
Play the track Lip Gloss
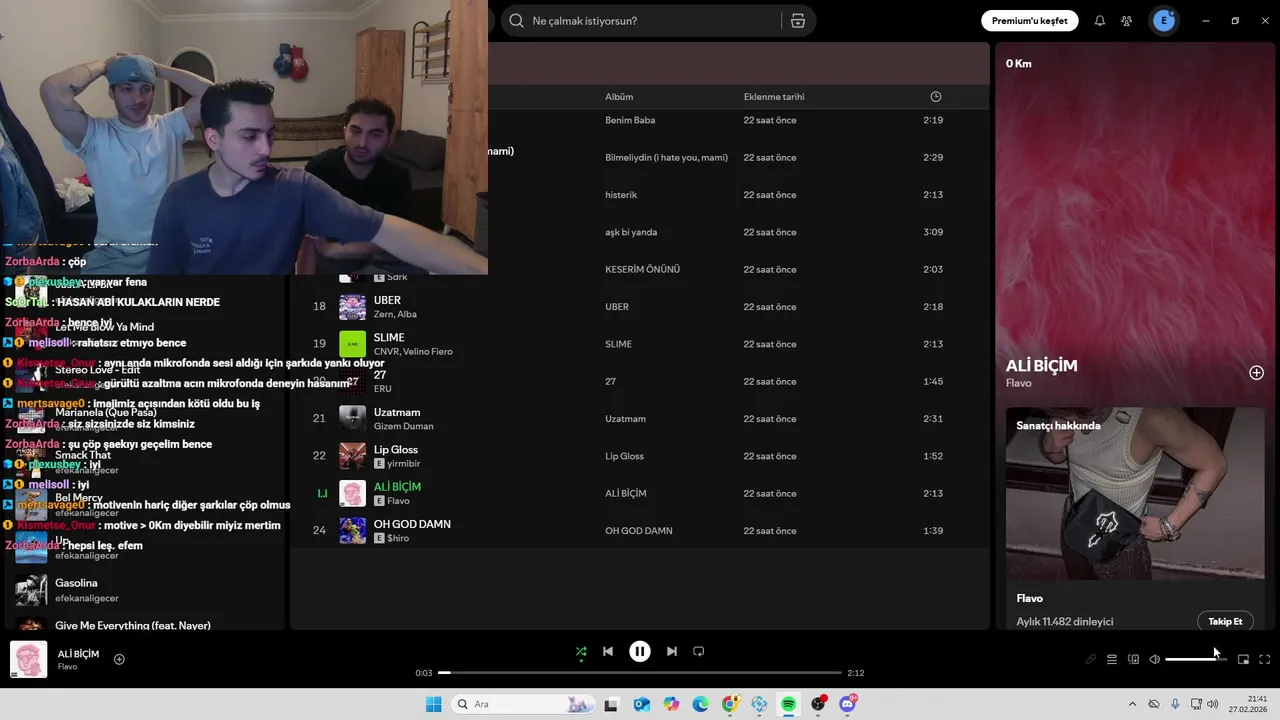[396, 449]
